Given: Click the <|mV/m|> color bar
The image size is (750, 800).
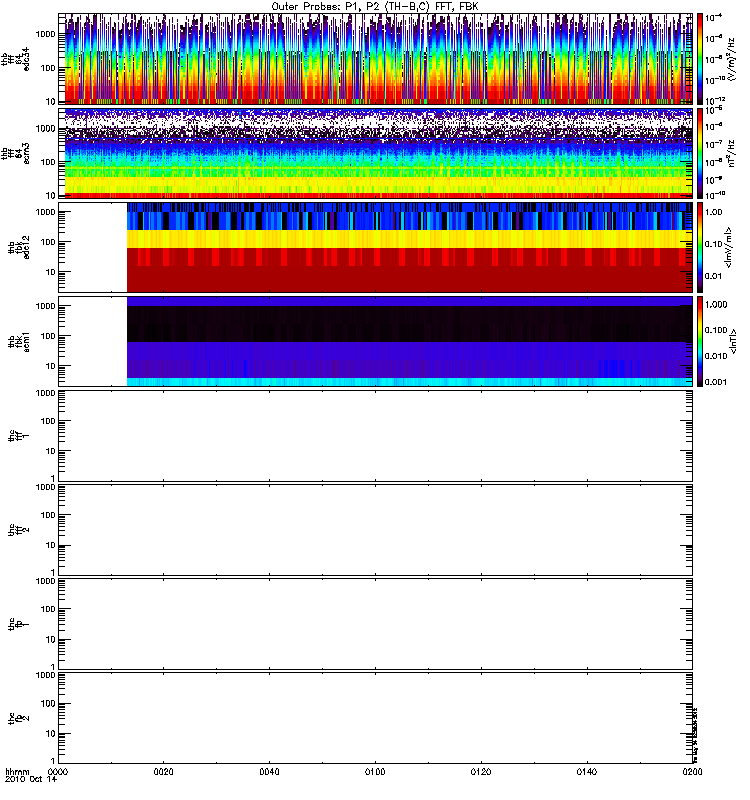Looking at the screenshot, I should click(x=700, y=247).
